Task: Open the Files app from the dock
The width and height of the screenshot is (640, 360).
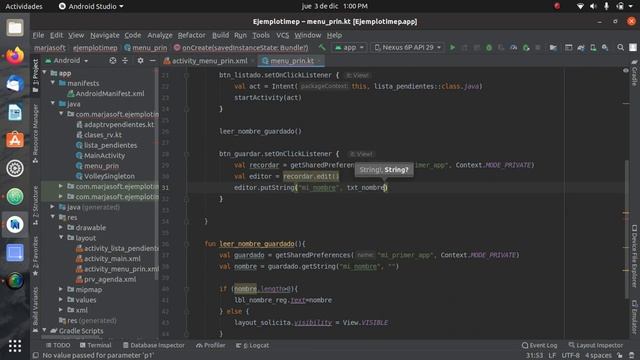Action: coord(15,28)
